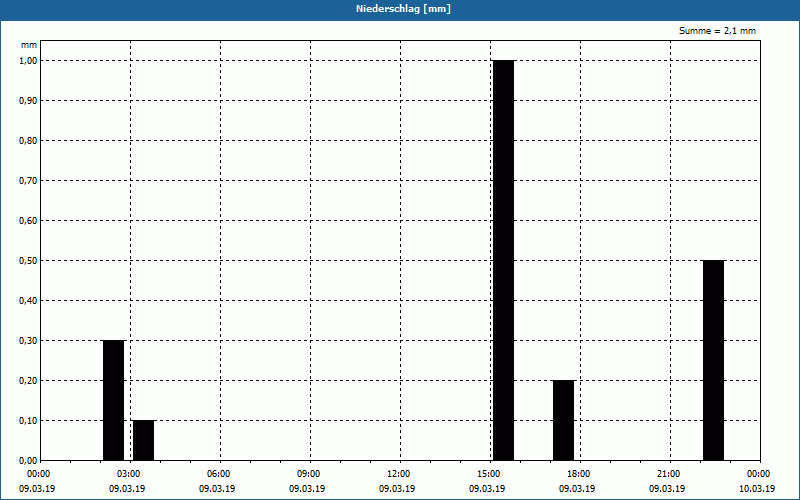Viewport: 800px width, 500px height.
Task: Click the 0,10 y-axis label
Action: [28, 421]
